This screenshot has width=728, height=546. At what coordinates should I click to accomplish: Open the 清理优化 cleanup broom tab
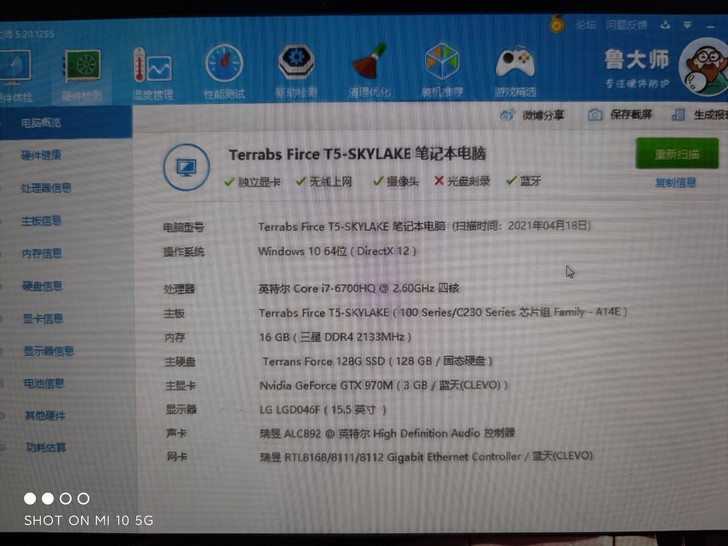[369, 71]
